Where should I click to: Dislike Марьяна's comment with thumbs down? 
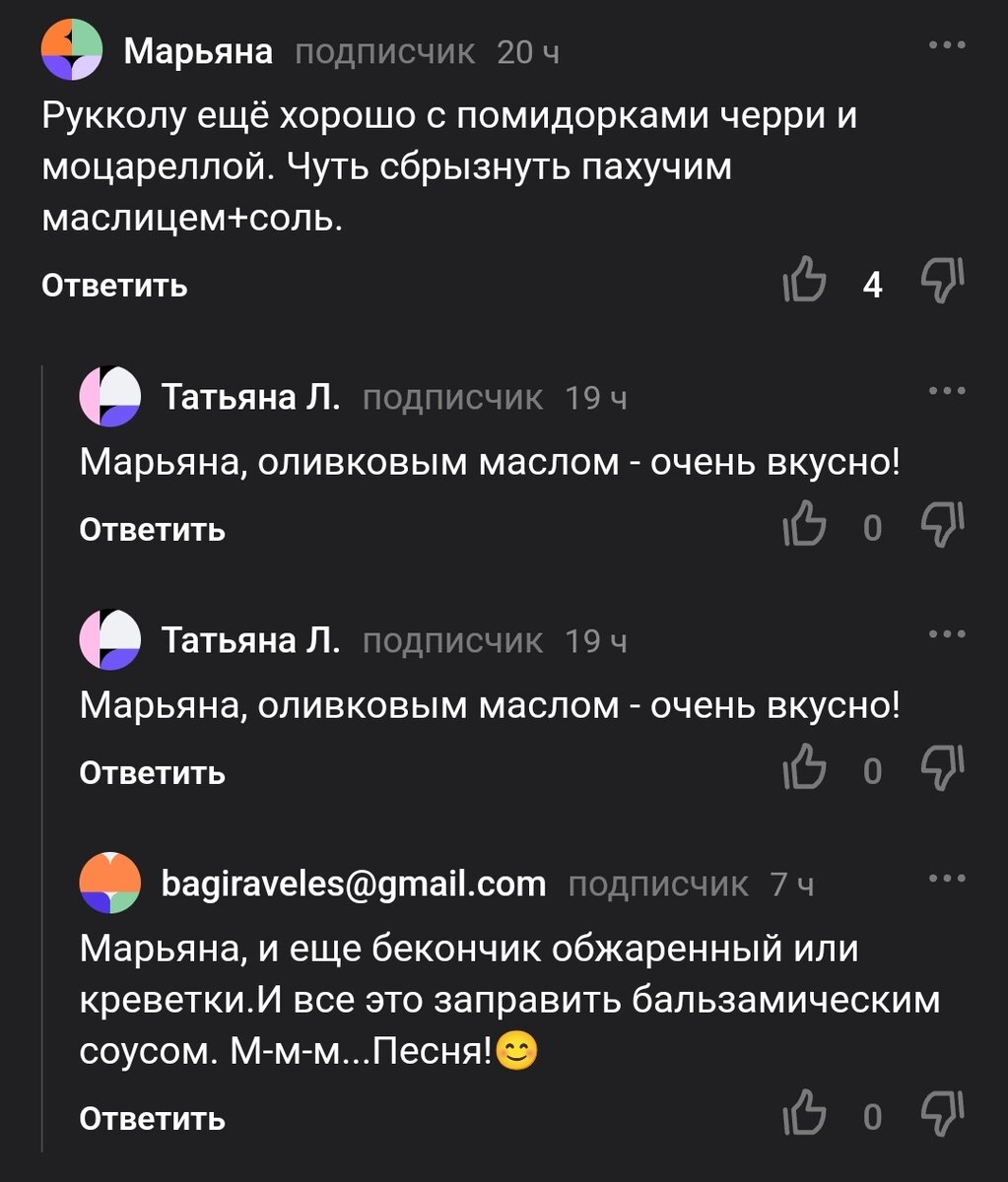942,285
